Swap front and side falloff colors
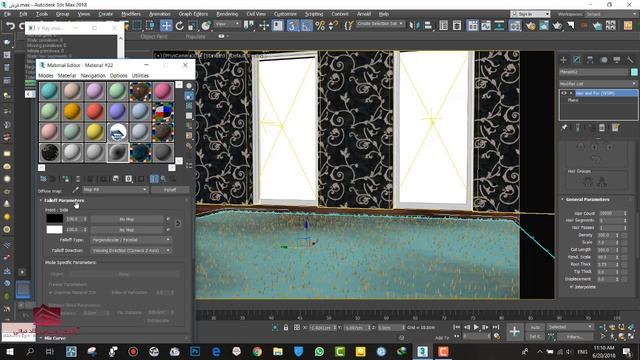The image size is (640, 360). pos(178,224)
